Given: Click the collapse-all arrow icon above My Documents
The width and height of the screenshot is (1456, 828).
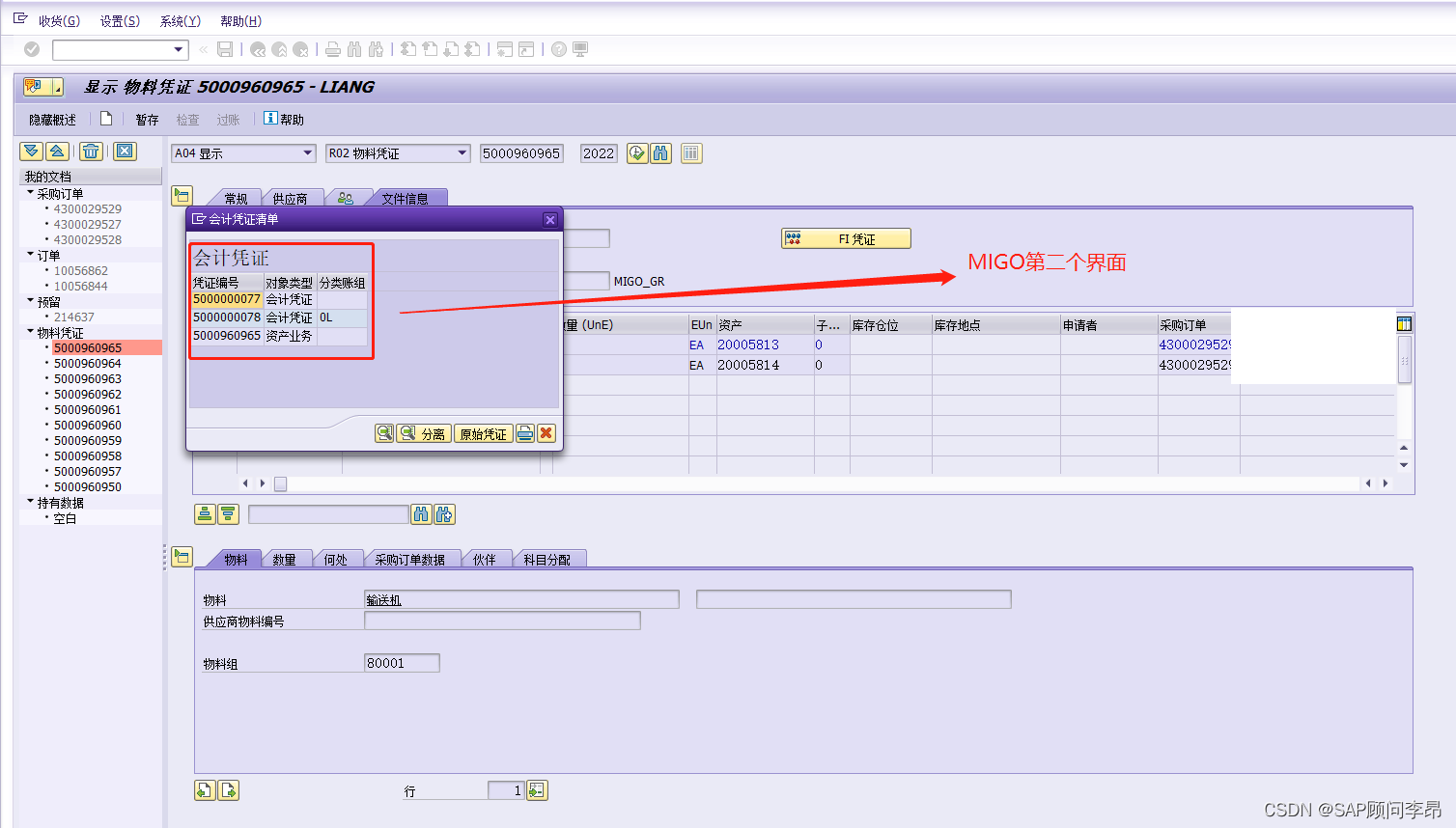Looking at the screenshot, I should tap(57, 152).
